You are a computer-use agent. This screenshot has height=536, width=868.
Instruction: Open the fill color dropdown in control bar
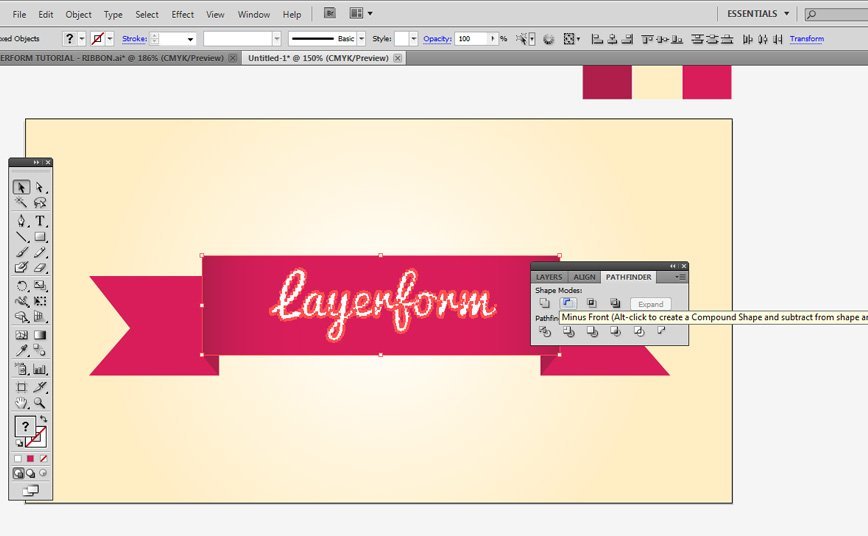(x=82, y=38)
